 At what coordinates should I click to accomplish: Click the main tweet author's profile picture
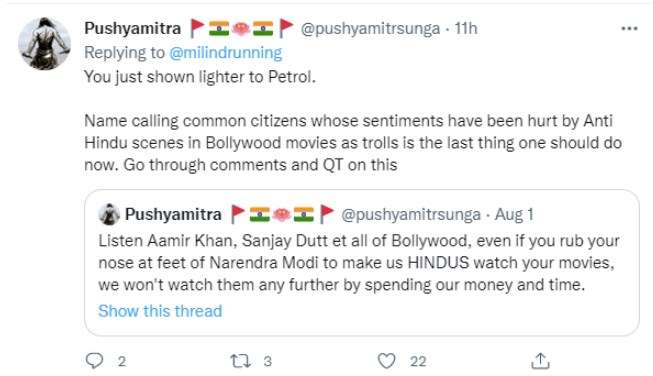(x=44, y=43)
